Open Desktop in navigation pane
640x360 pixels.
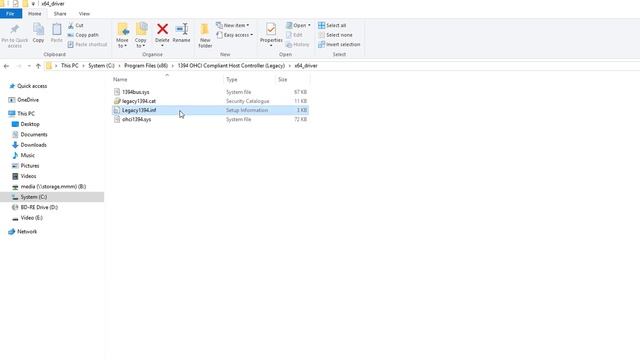(30, 124)
